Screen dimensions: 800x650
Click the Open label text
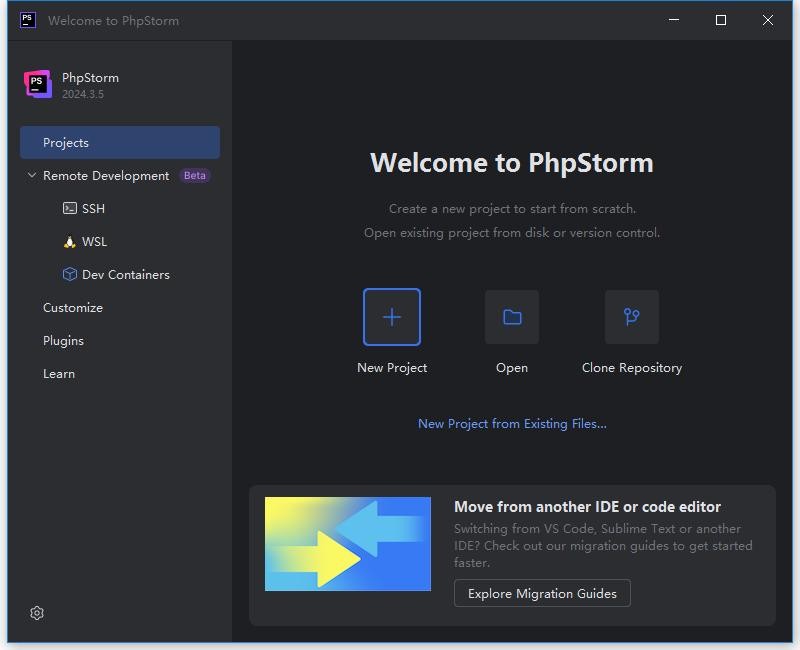point(512,368)
